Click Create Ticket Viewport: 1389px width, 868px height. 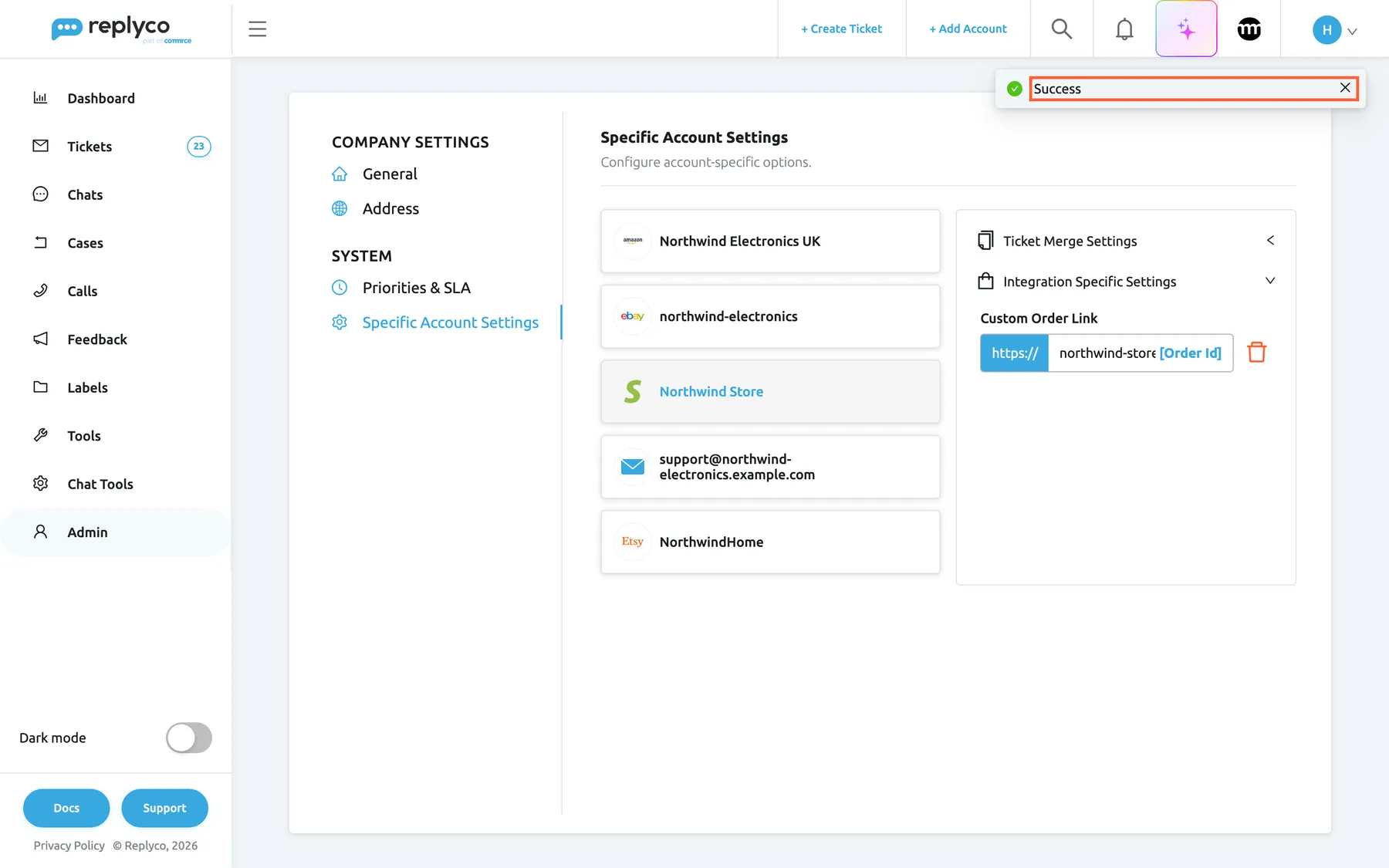(841, 29)
